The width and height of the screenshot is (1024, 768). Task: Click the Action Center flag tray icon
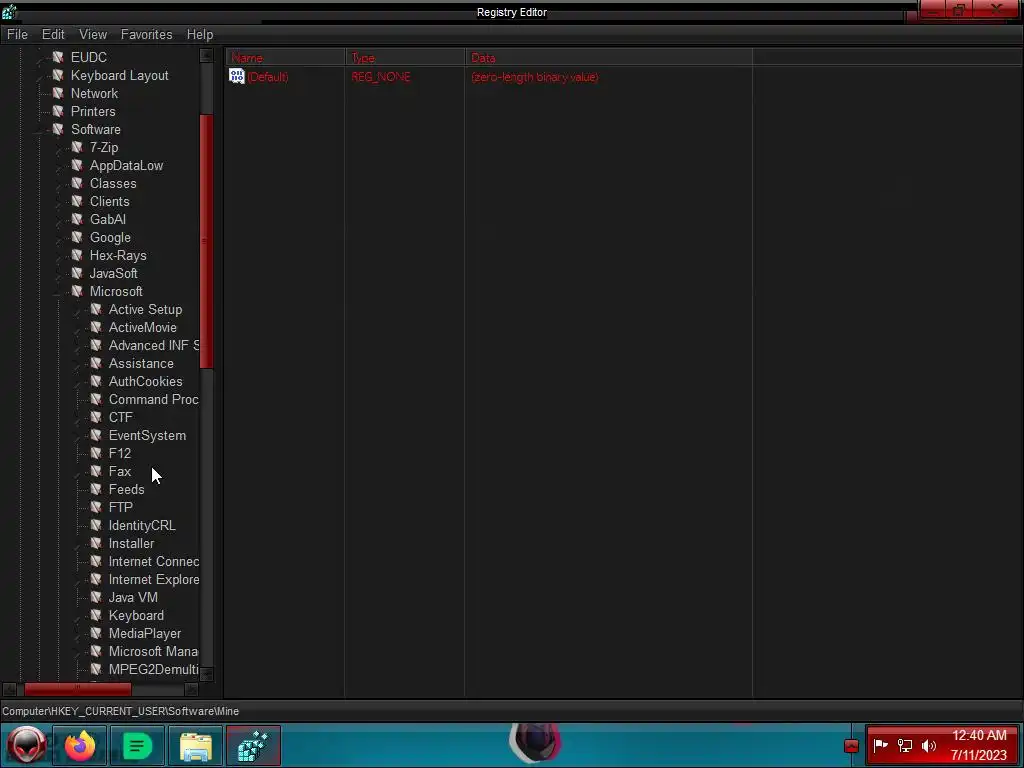click(880, 745)
